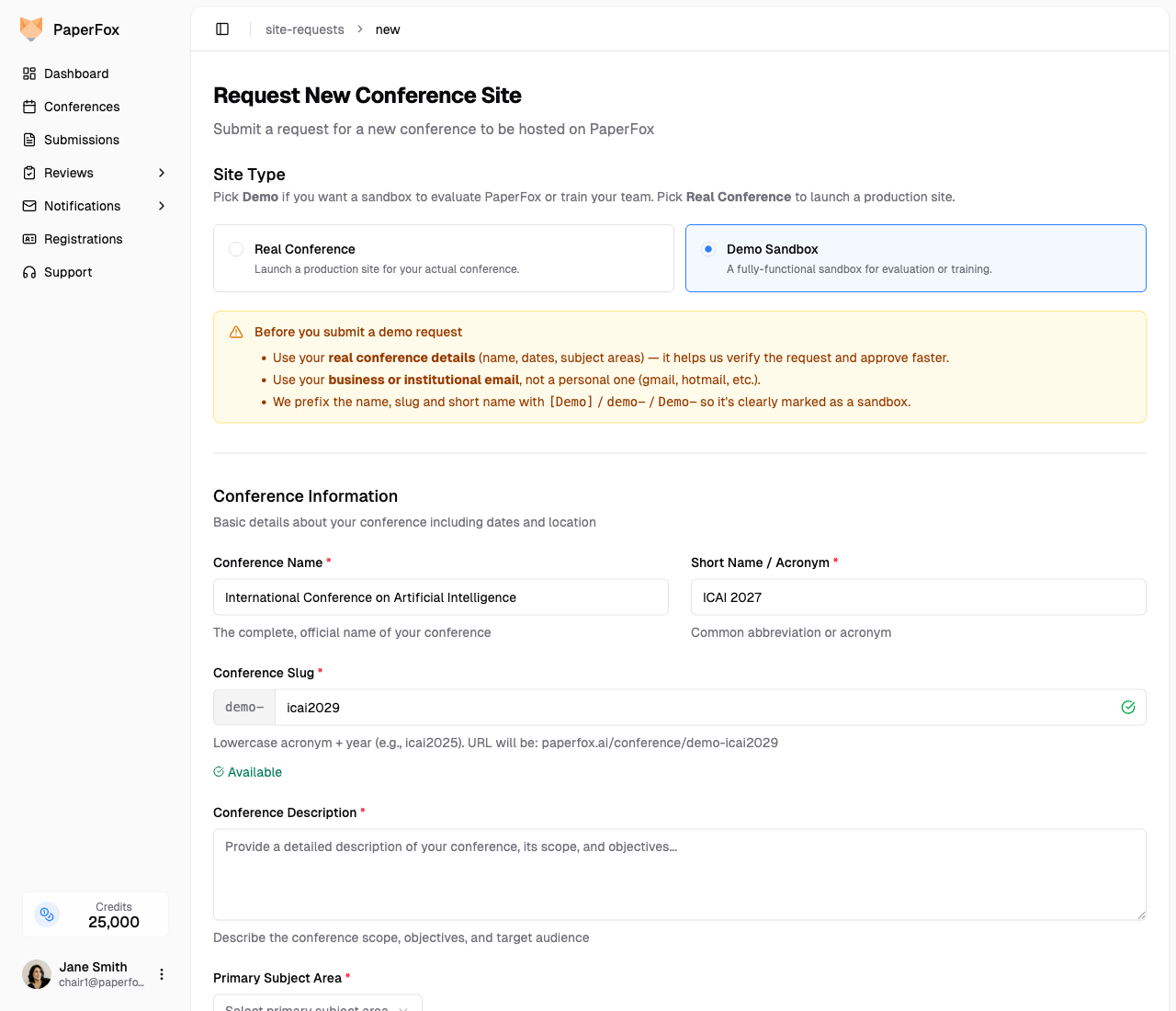The image size is (1176, 1011).
Task: Click the Submissions document icon
Action: point(29,140)
